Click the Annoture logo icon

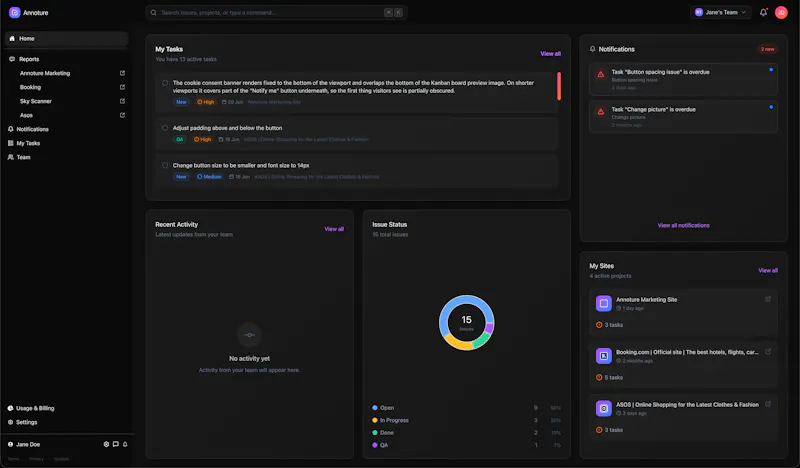click(x=15, y=13)
